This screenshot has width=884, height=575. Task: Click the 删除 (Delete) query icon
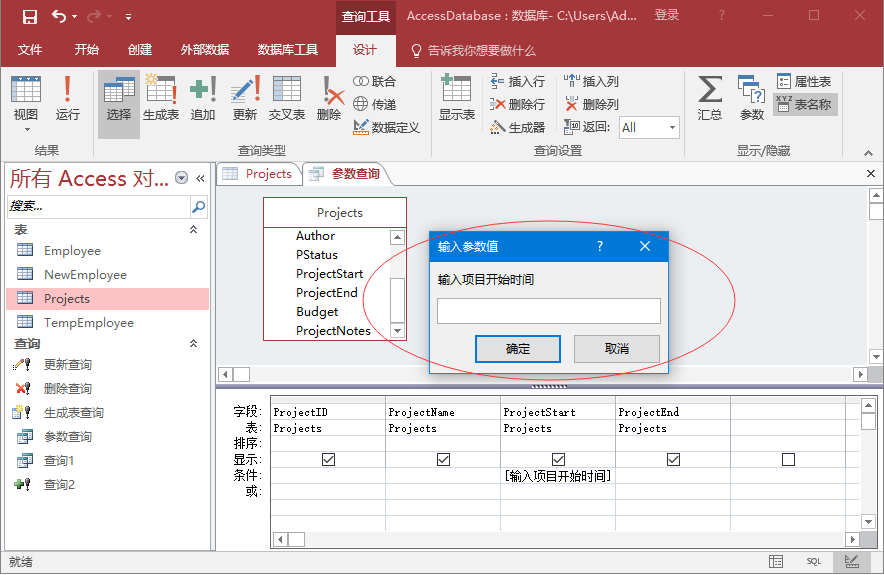tap(329, 99)
